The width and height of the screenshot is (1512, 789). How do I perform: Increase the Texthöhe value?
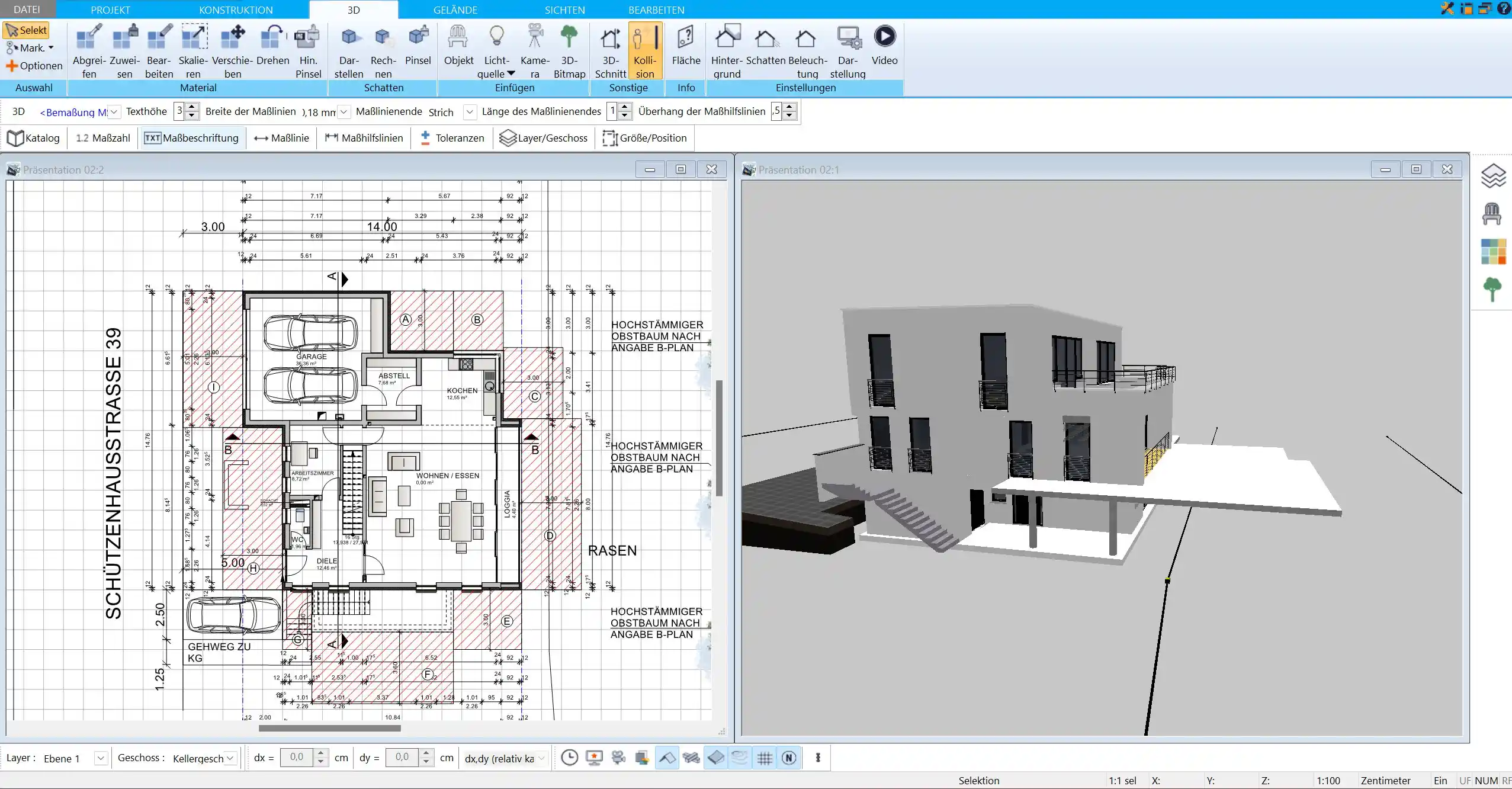[192, 107]
